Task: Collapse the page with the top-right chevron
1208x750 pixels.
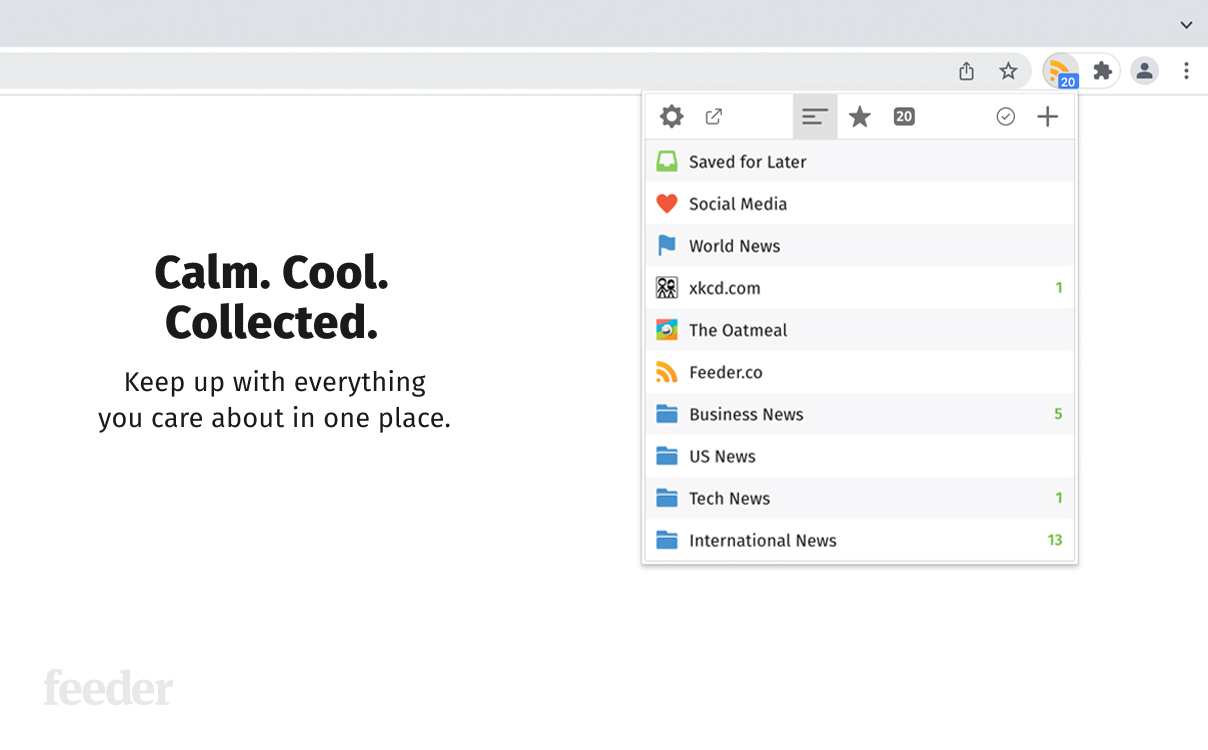Action: pyautogui.click(x=1186, y=24)
